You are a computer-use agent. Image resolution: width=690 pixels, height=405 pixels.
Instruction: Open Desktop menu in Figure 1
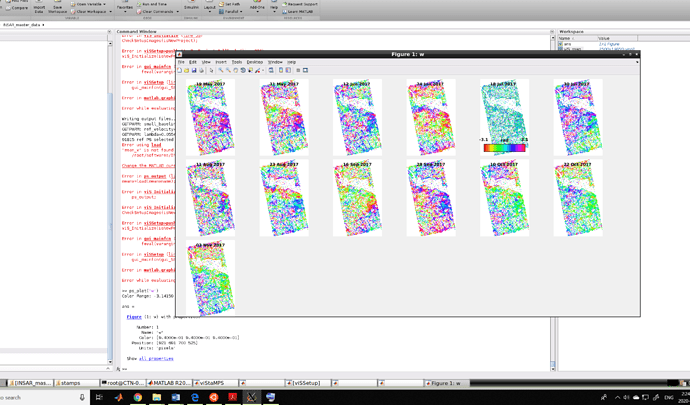pos(255,62)
